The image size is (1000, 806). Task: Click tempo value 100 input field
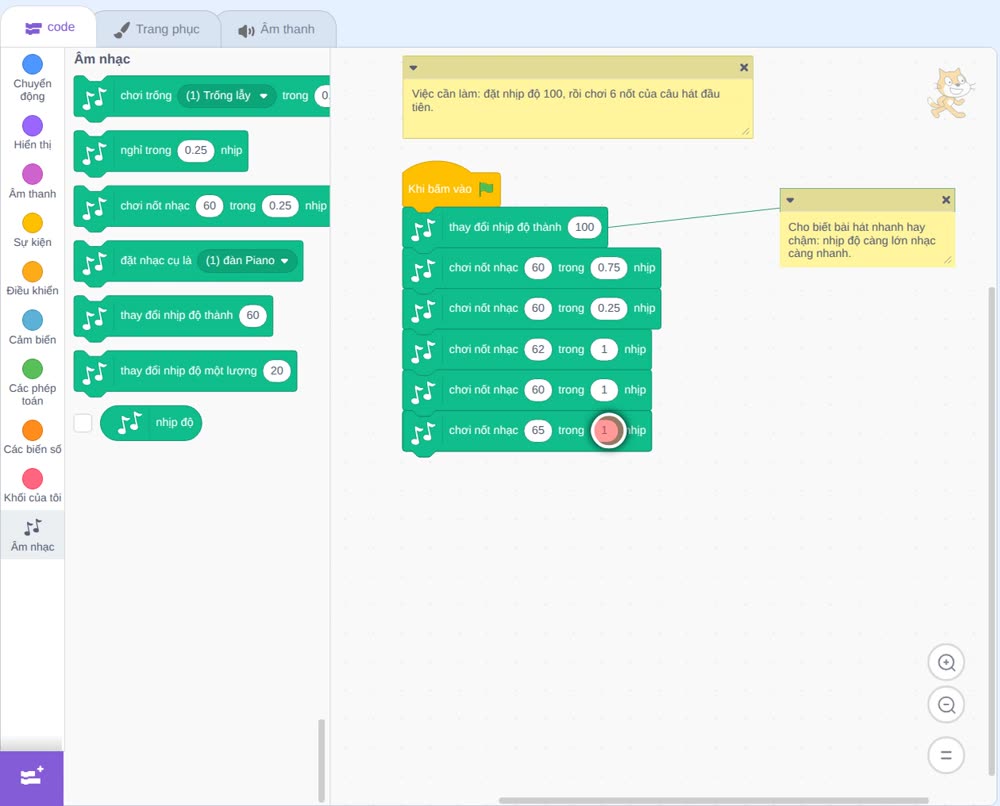(584, 227)
